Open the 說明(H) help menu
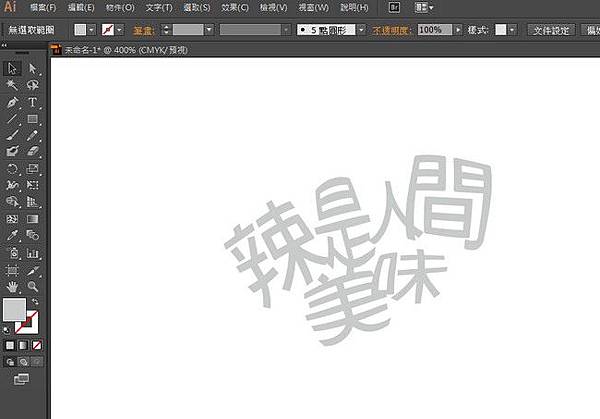The width and height of the screenshot is (600, 419). tap(354, 8)
